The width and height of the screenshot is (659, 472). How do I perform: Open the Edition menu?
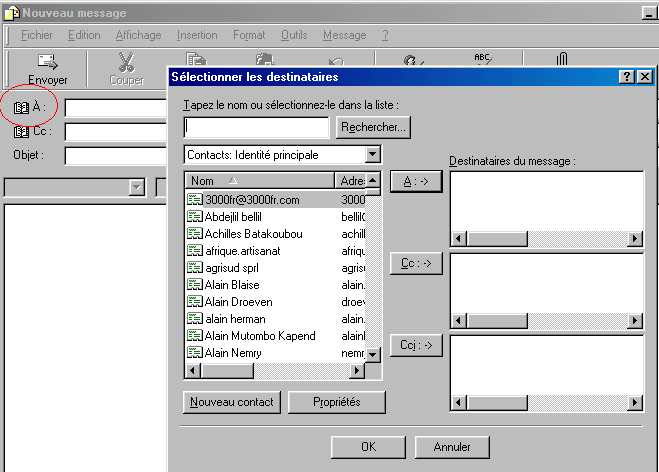[x=84, y=35]
